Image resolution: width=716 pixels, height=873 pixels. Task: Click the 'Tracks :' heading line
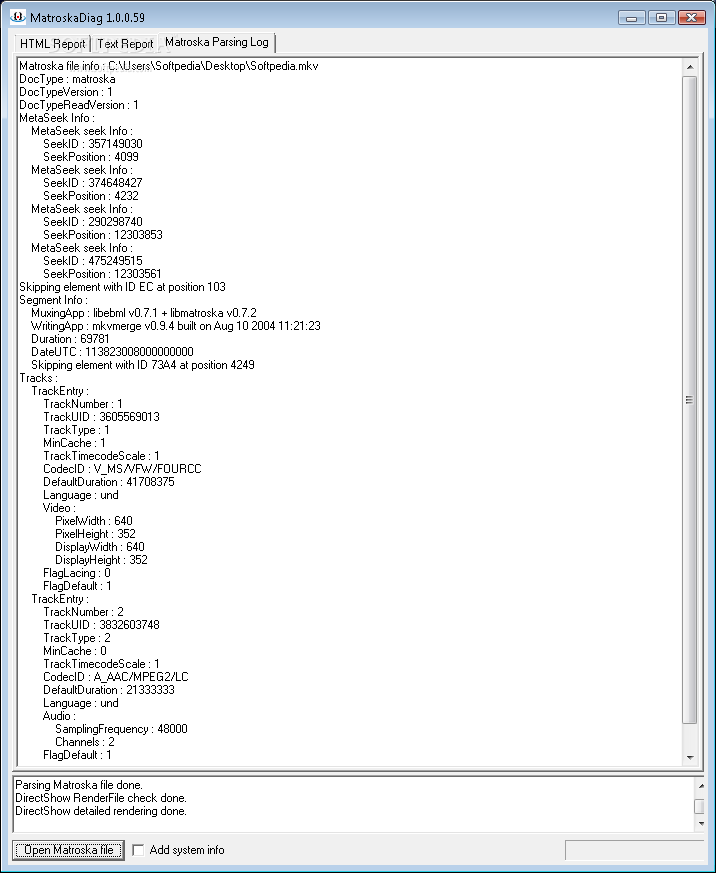coord(38,377)
